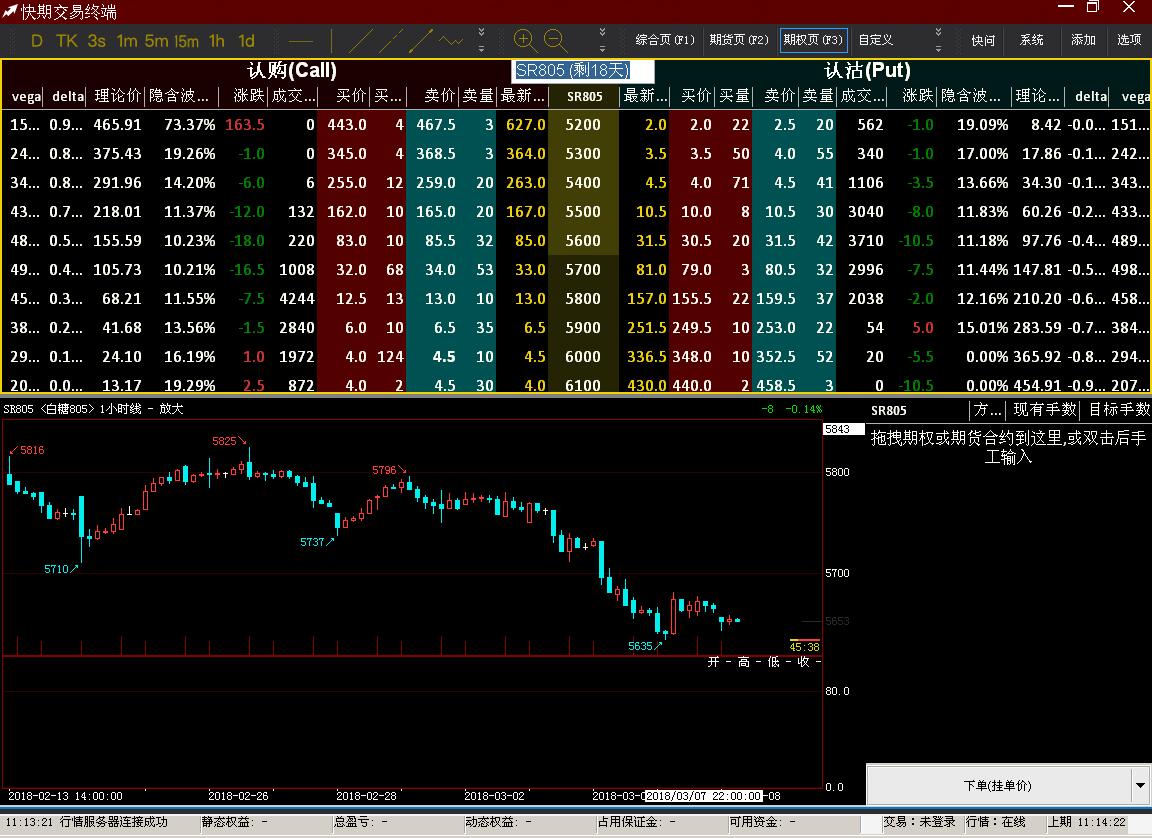The height and width of the screenshot is (838, 1152).
Task: Select the zigzag wave line tool
Action: [450, 41]
